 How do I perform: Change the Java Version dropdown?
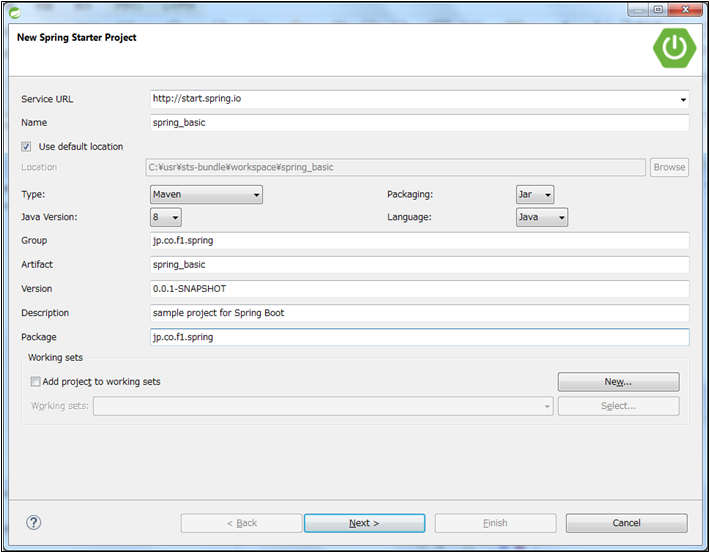coord(166,217)
